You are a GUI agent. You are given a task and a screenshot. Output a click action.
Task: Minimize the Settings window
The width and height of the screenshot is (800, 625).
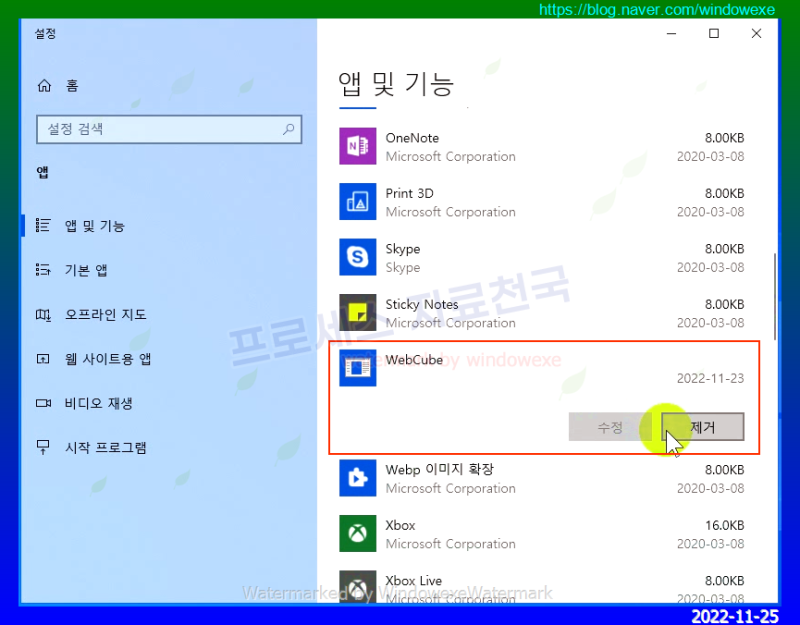[x=671, y=34]
